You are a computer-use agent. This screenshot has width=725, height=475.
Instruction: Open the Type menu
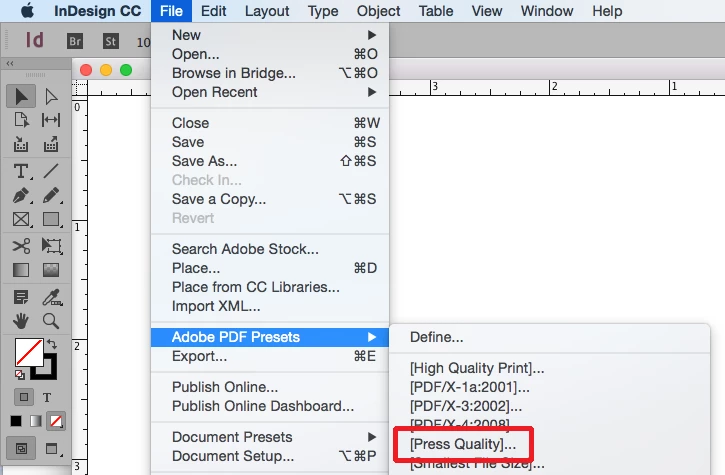point(323,11)
